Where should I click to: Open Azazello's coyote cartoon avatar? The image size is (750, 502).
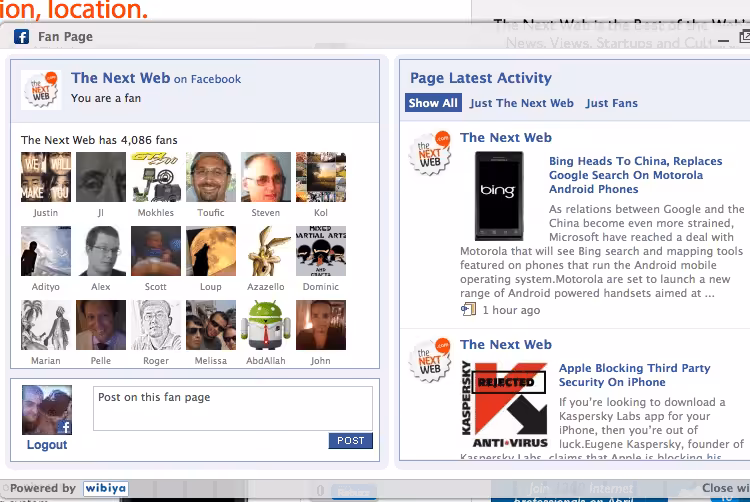(x=266, y=251)
